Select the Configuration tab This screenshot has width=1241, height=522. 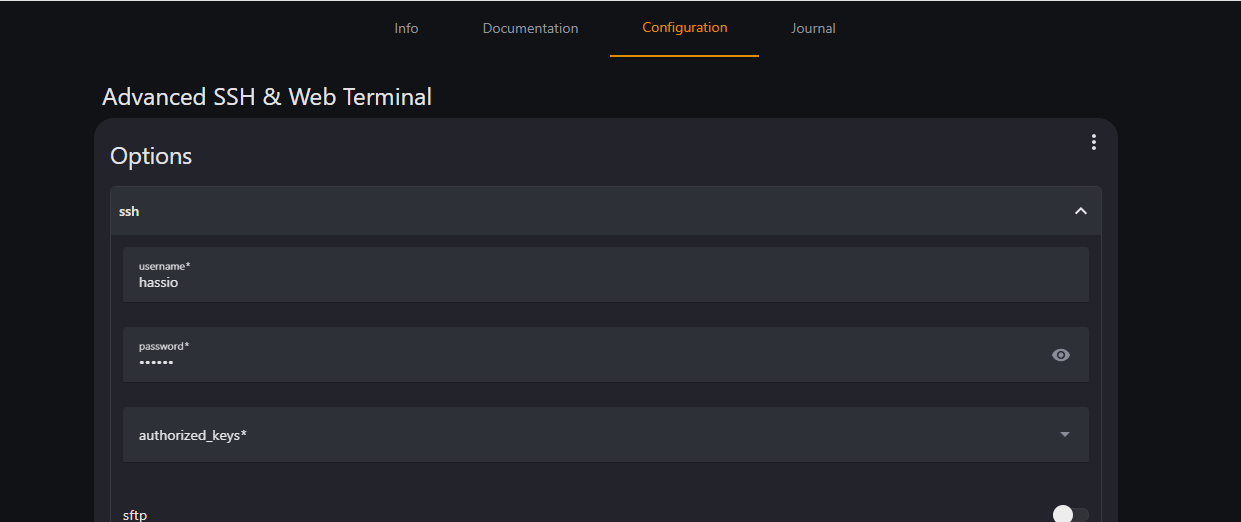click(x=684, y=28)
